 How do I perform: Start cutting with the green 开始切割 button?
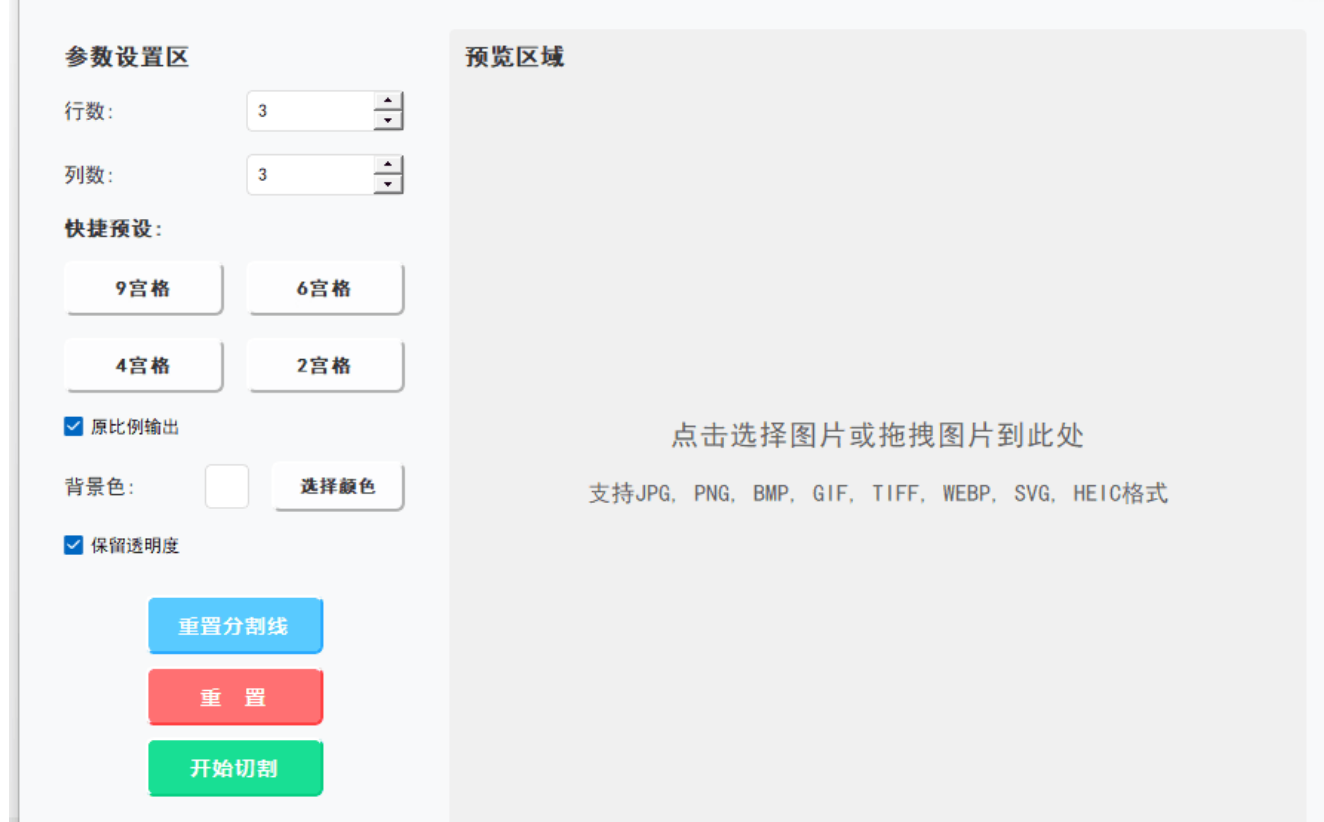coord(235,768)
